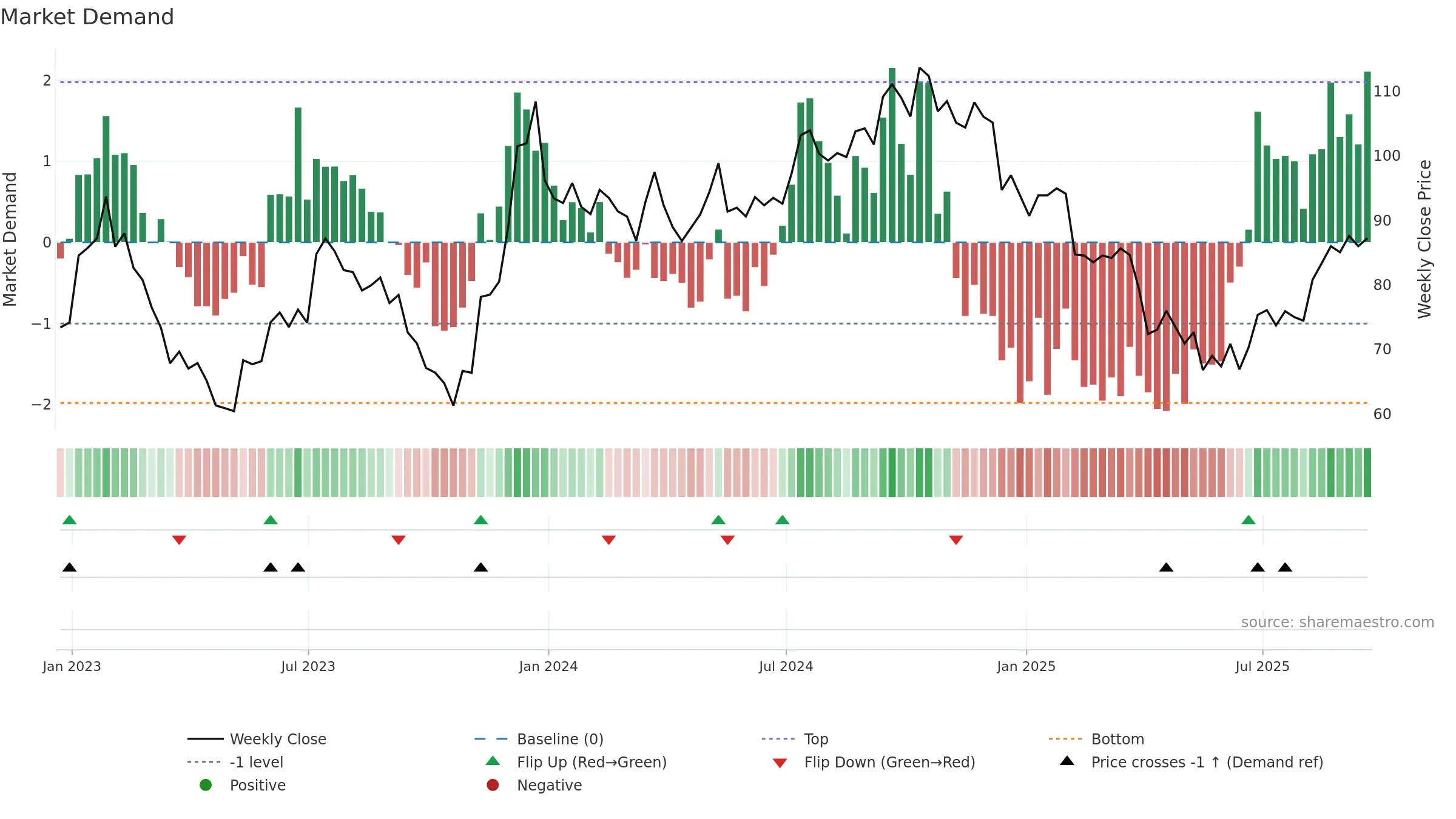The height and width of the screenshot is (819, 1456).
Task: Toggle Flip Up (Red→Green) legend entry
Action: tap(576, 762)
